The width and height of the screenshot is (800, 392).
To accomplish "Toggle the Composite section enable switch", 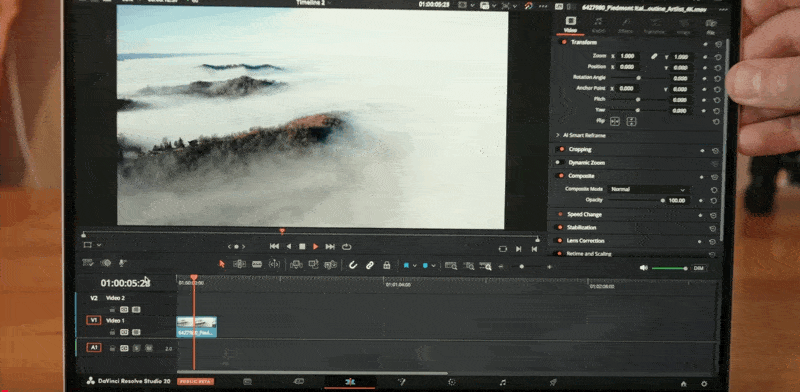I will [x=561, y=176].
